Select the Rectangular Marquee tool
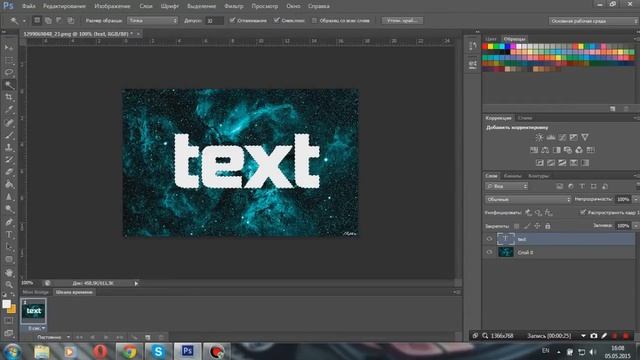This screenshot has height=360, width=640. point(9,60)
